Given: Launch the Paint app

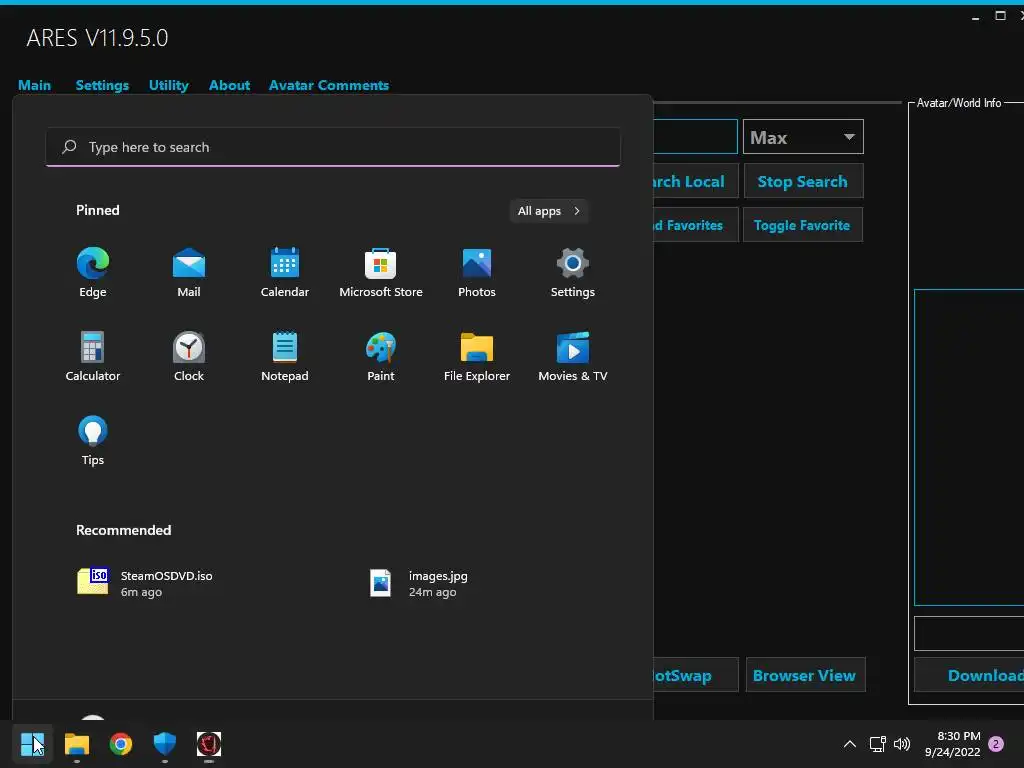Looking at the screenshot, I should (x=381, y=357).
